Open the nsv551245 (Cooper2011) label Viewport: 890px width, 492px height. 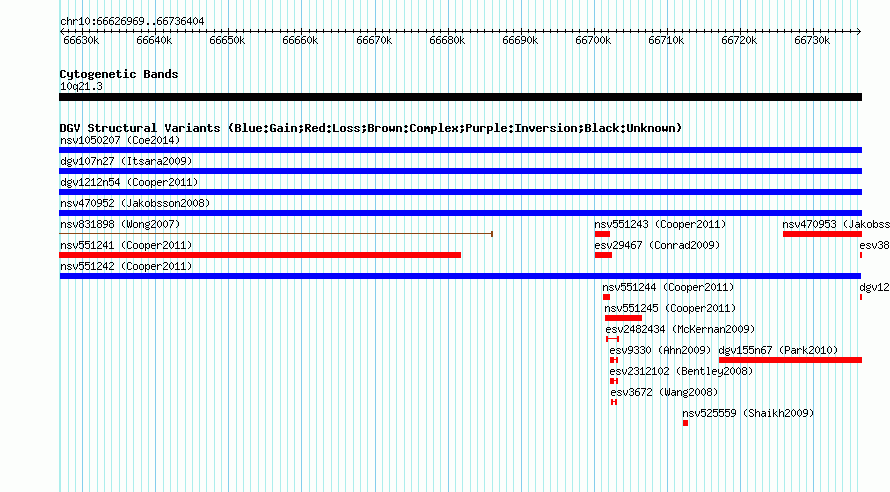(670, 308)
